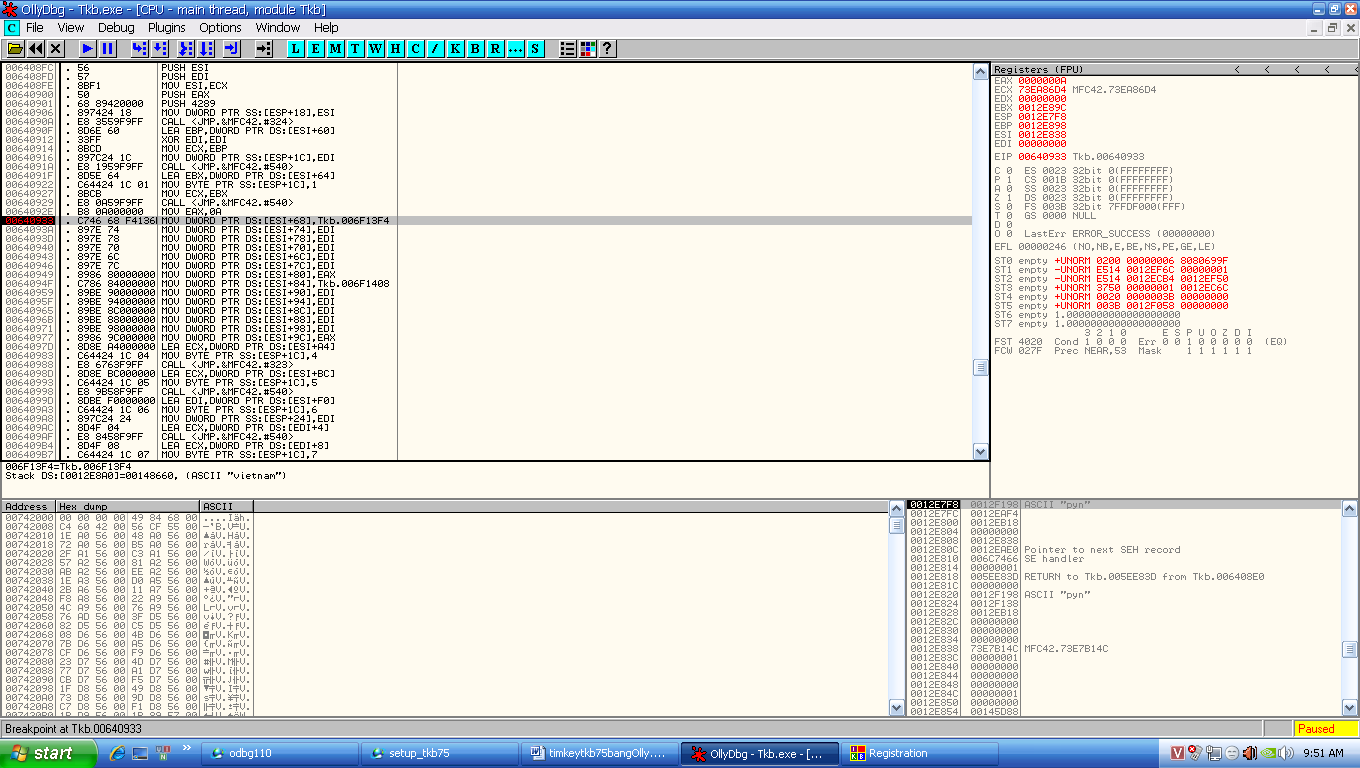Click Execute till return icon
1360x768 pixels.
pos(232,48)
